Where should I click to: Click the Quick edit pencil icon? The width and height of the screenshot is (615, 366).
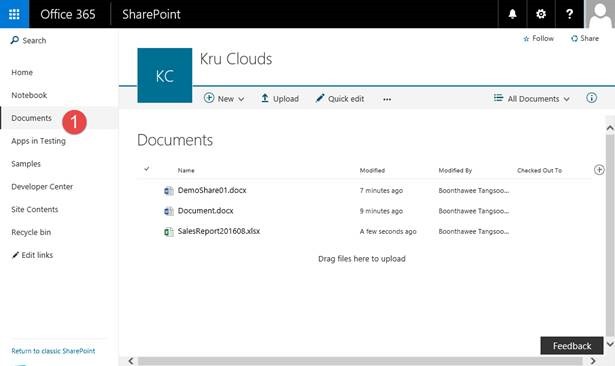(320, 98)
